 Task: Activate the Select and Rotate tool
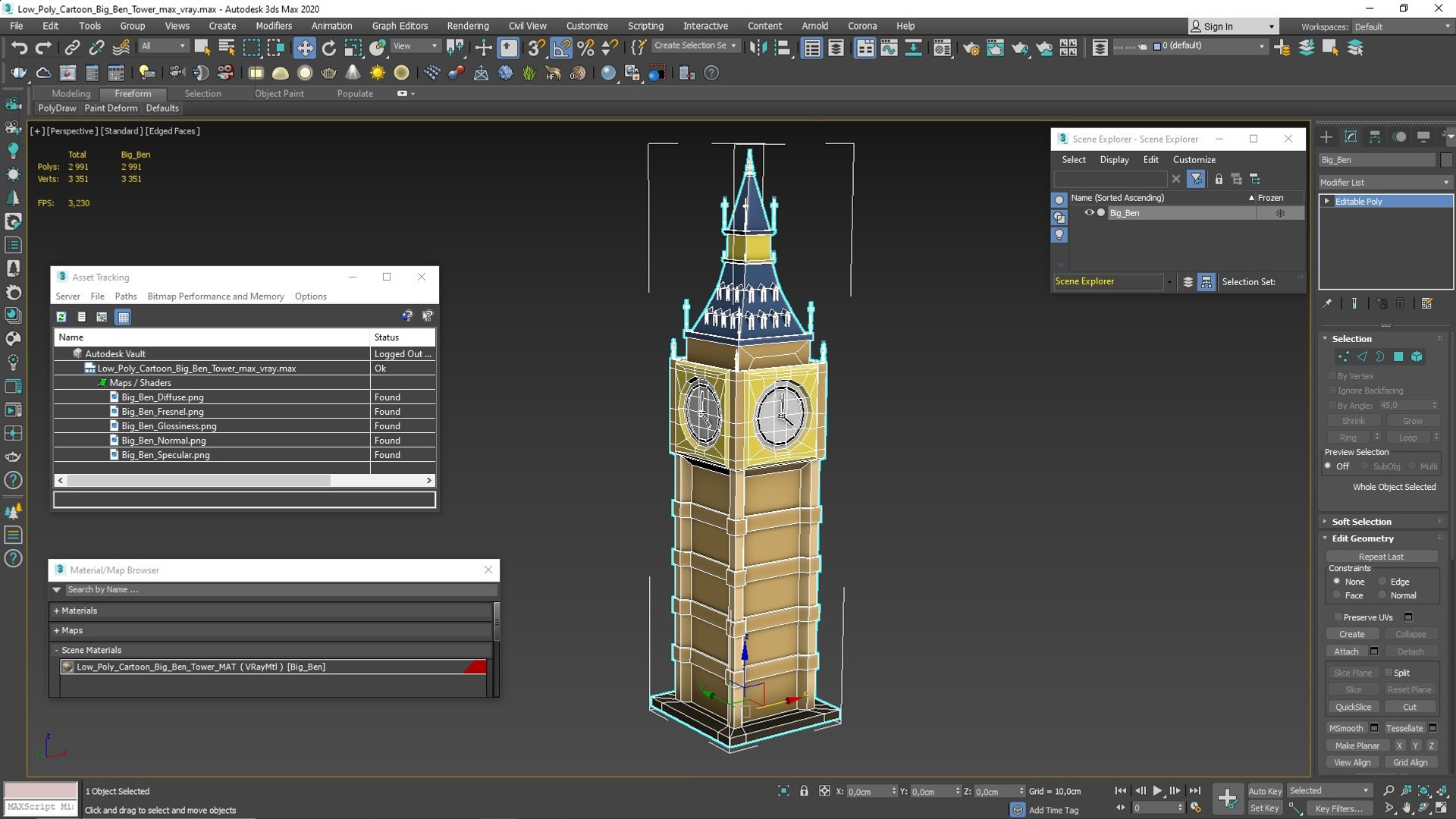tap(329, 48)
